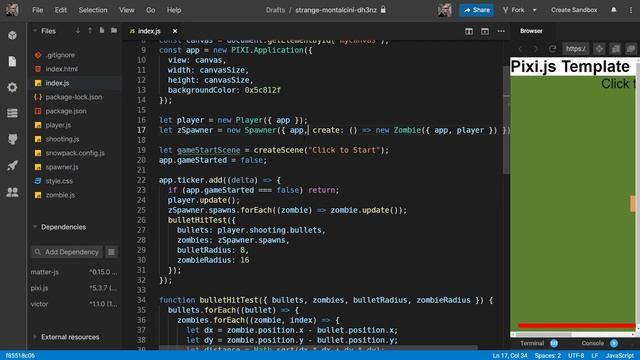Click the Fork button

pos(514,10)
